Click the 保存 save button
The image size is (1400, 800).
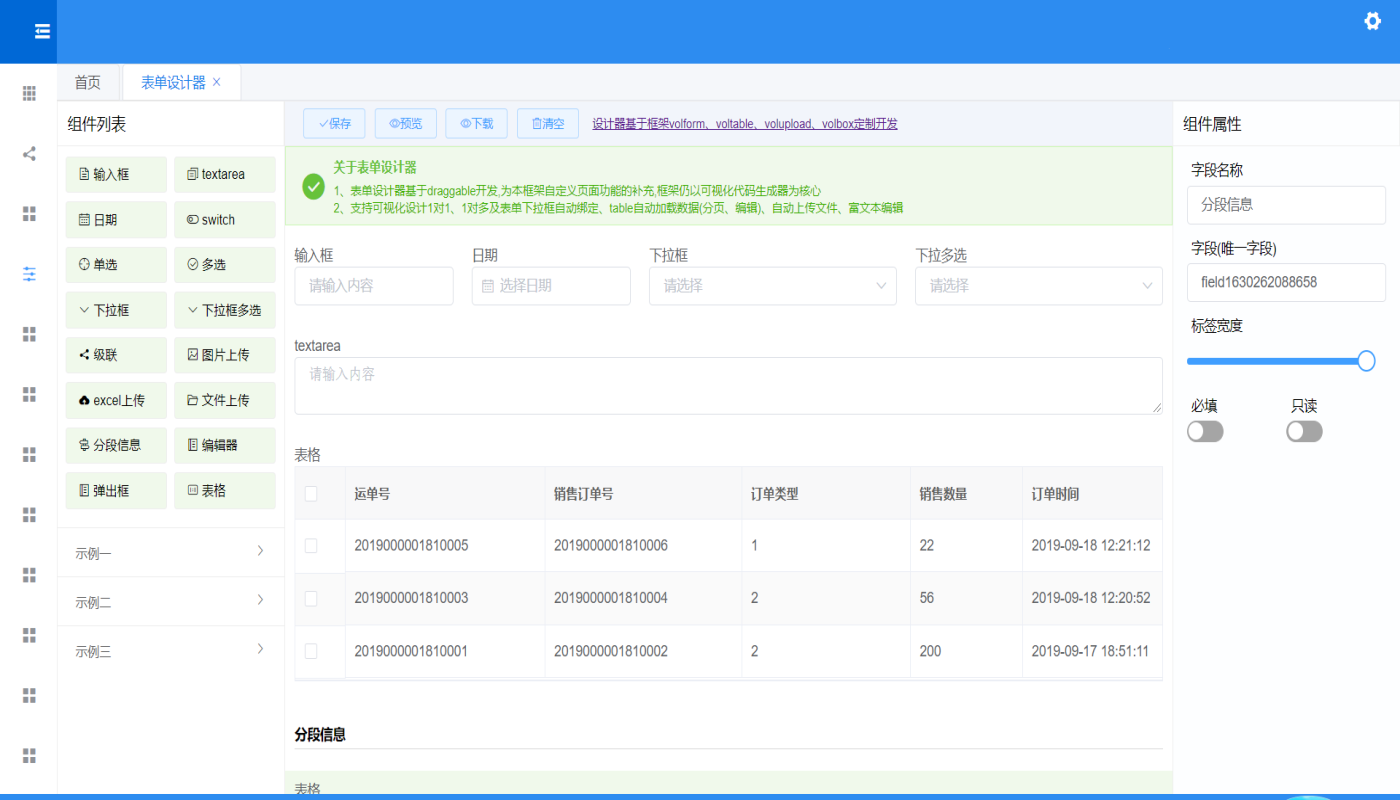coord(334,123)
